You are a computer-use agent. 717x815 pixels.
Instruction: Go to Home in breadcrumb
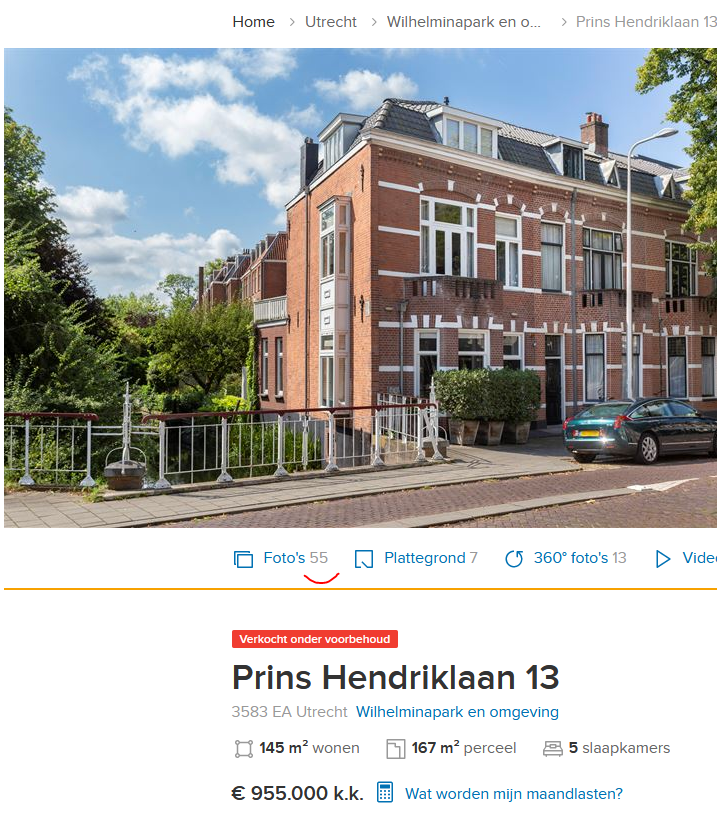[253, 22]
